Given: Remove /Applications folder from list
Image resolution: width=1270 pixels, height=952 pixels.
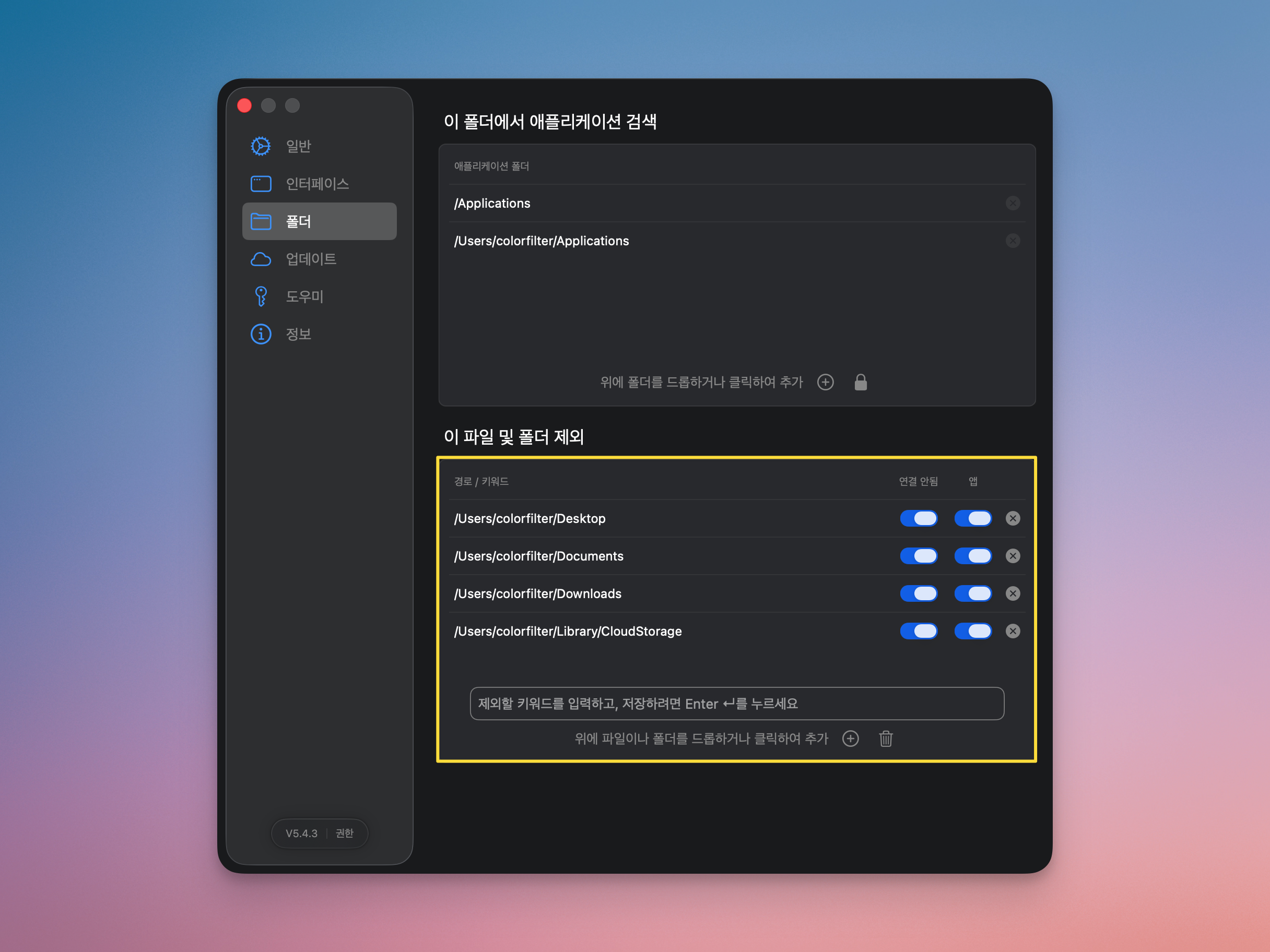Looking at the screenshot, I should (x=1013, y=203).
